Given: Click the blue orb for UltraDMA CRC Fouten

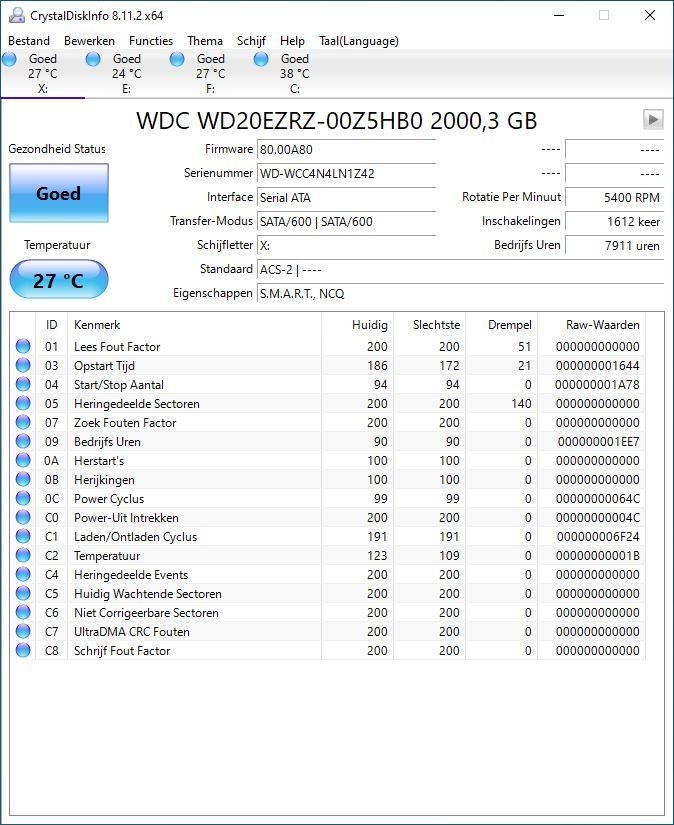Looking at the screenshot, I should [23, 631].
